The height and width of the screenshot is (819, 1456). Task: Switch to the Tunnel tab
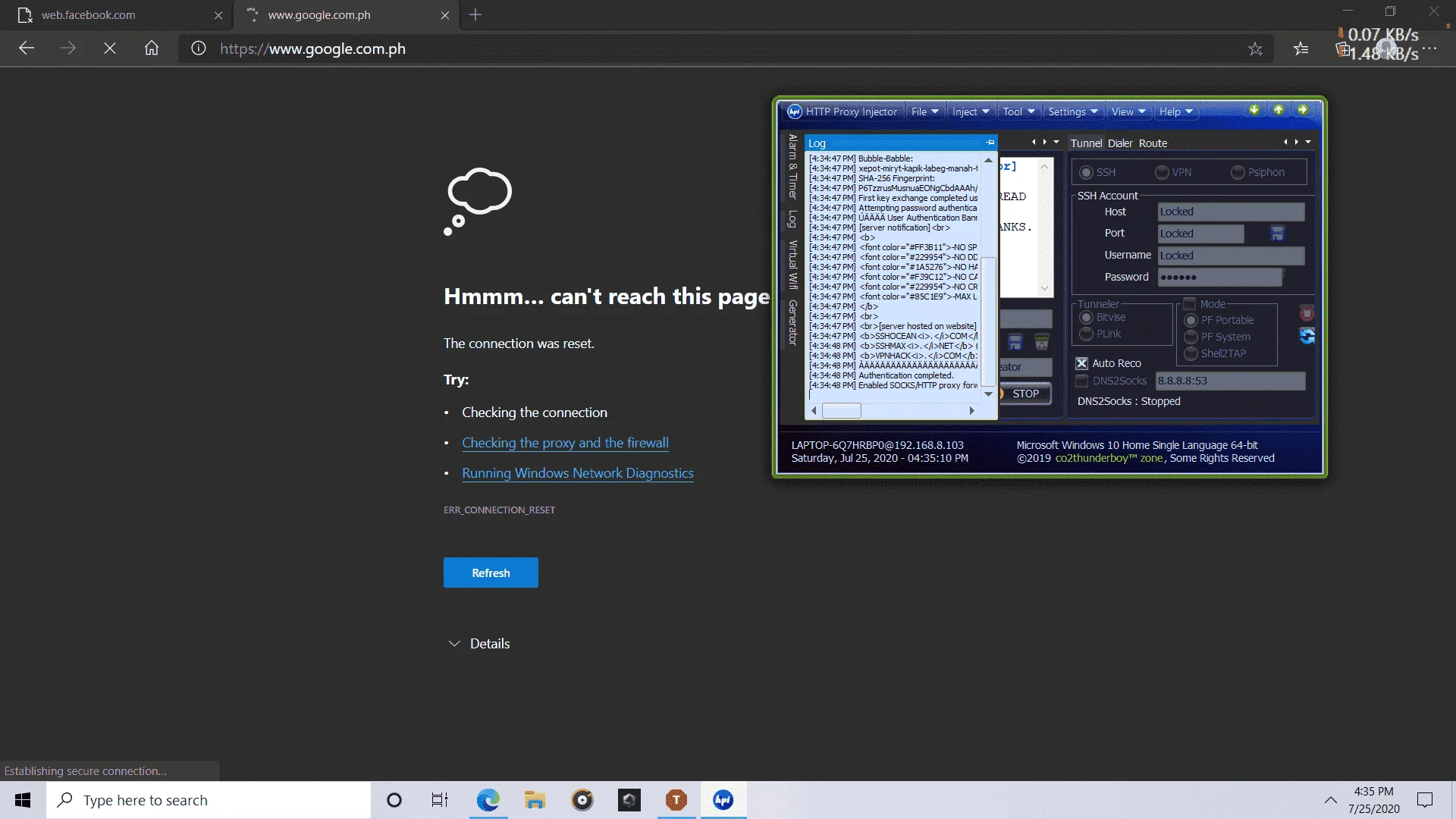coord(1086,143)
